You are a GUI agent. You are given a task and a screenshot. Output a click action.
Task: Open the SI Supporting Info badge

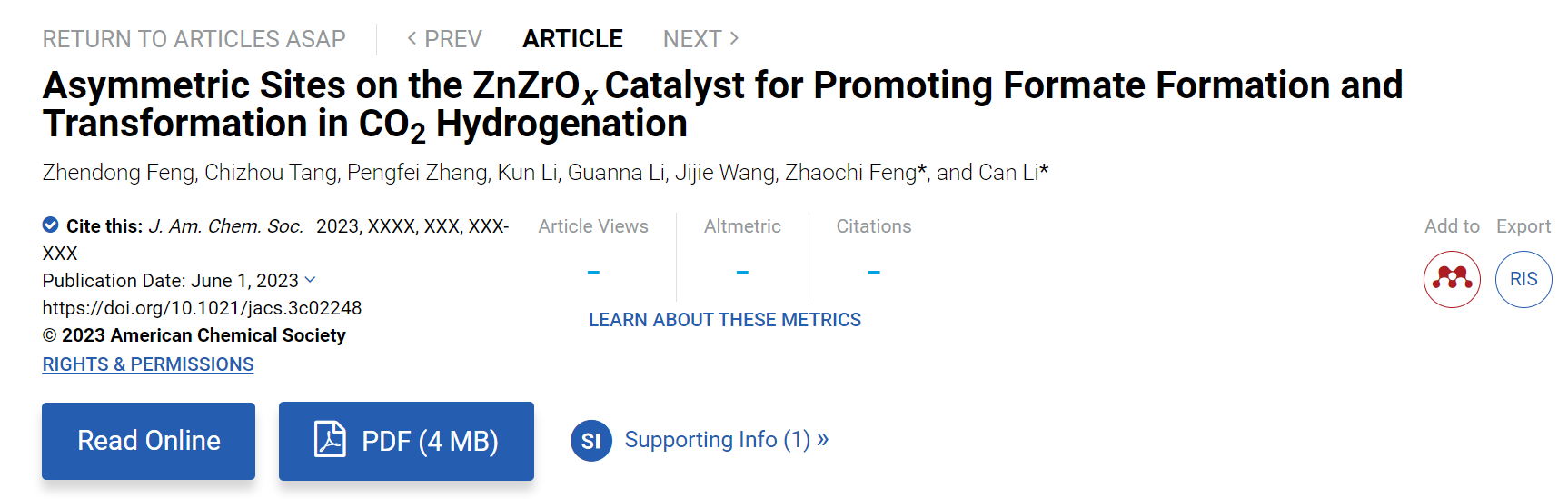[x=591, y=441]
